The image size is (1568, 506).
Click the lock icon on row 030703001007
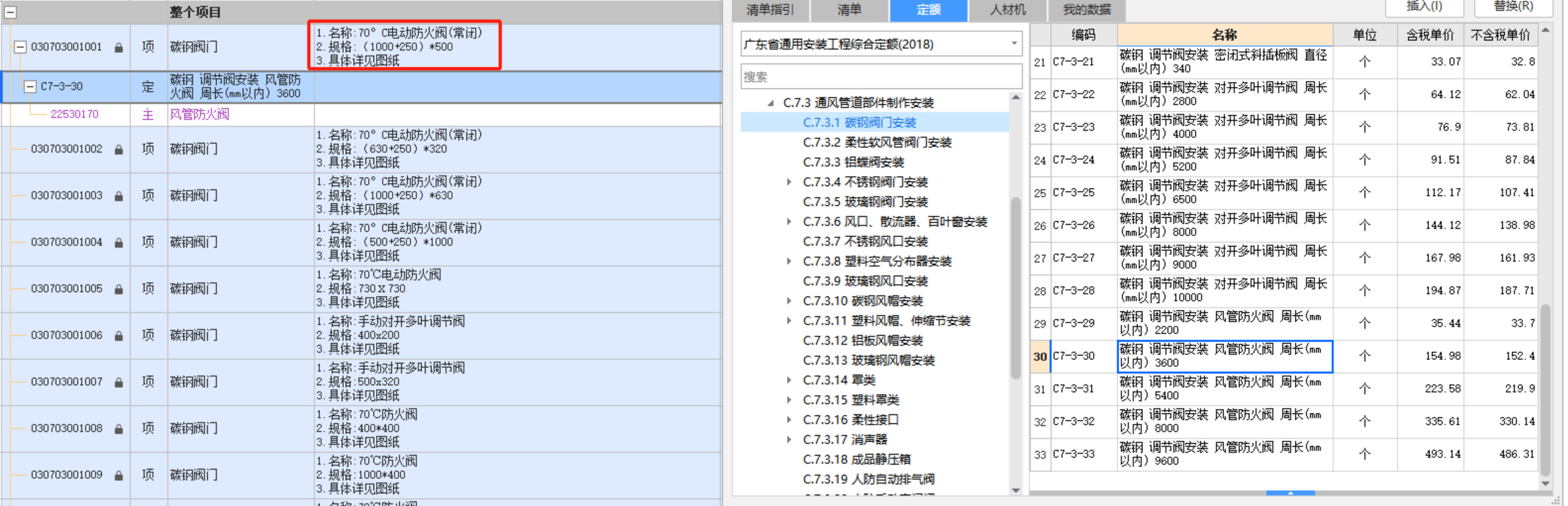pyautogui.click(x=119, y=382)
